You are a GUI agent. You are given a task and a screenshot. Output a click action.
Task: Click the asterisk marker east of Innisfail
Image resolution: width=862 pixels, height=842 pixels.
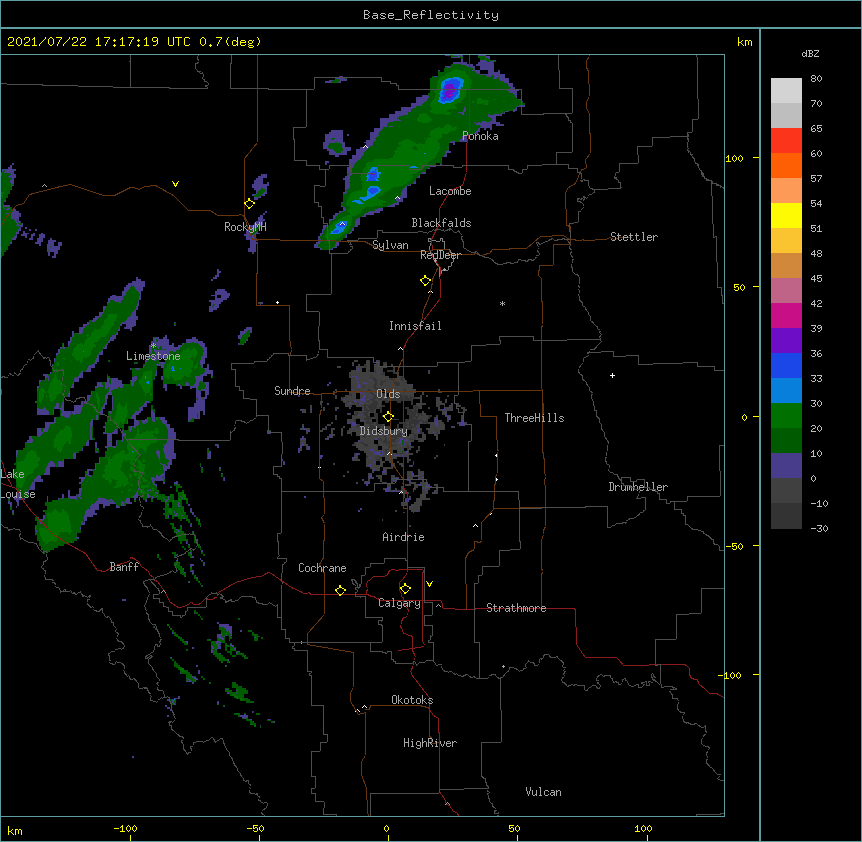[x=502, y=303]
